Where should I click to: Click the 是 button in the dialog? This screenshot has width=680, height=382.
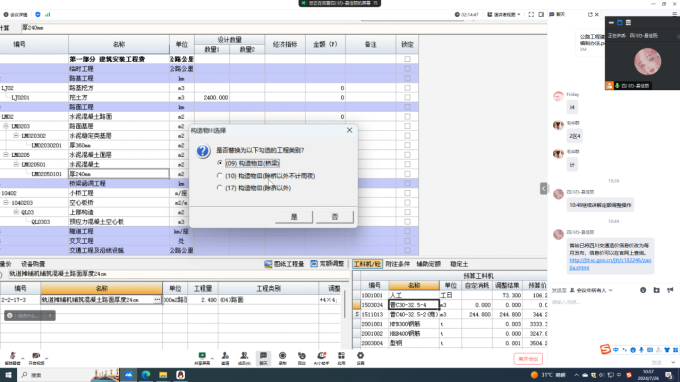(x=294, y=217)
